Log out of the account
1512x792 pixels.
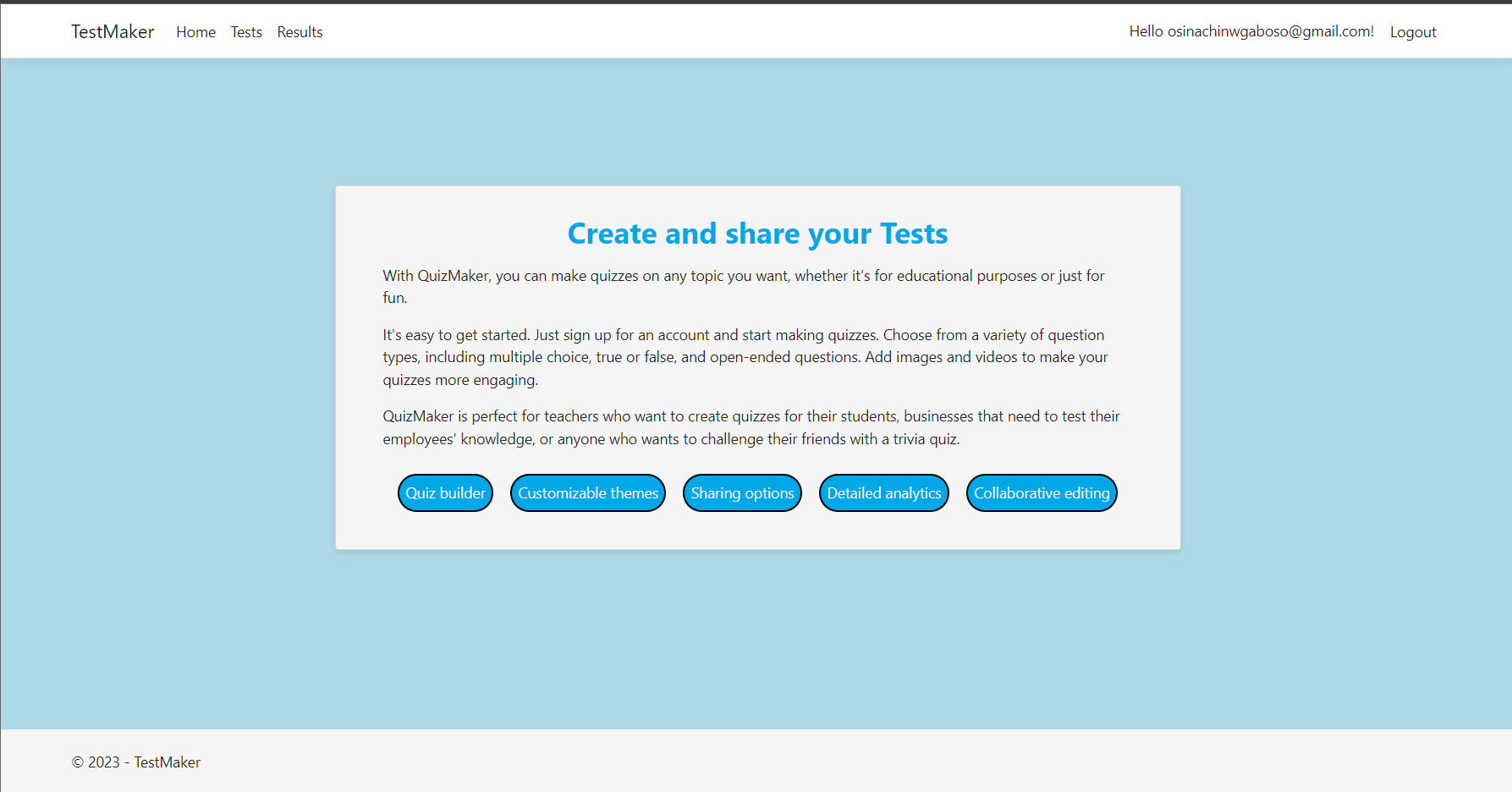click(x=1412, y=31)
